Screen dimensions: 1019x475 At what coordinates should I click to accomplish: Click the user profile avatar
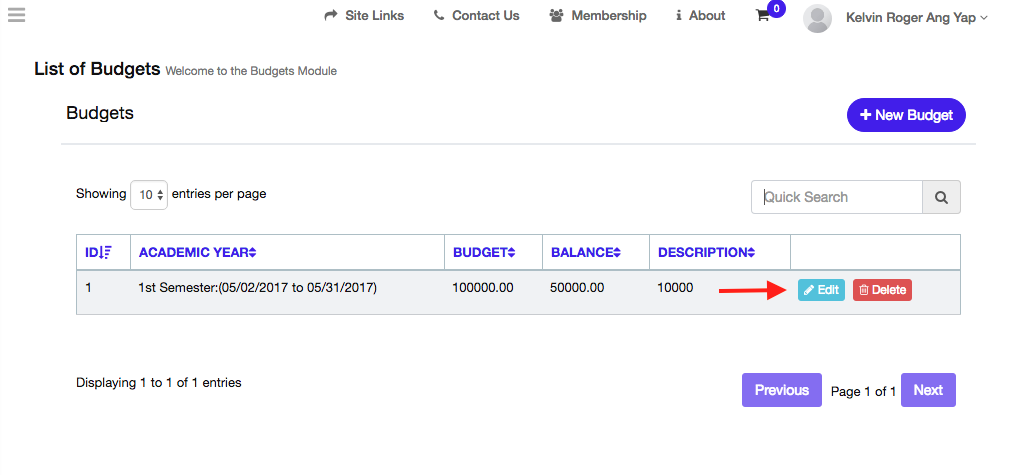[x=817, y=18]
